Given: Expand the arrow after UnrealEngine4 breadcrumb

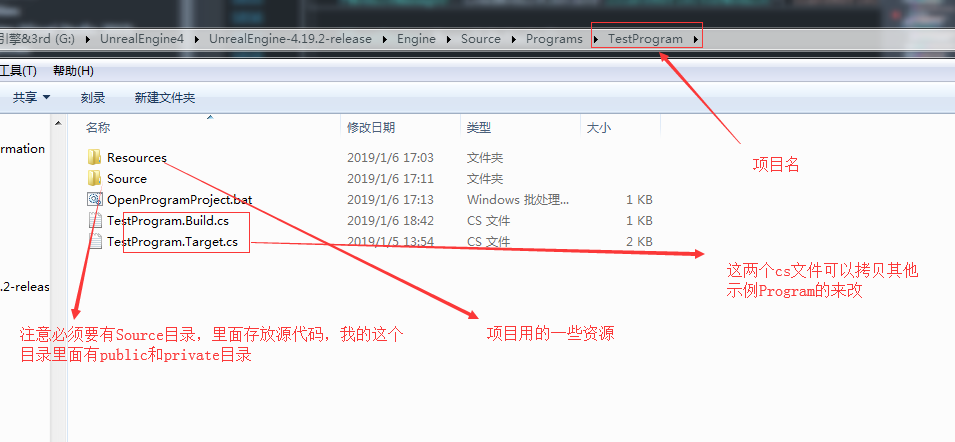Looking at the screenshot, I should 197,40.
